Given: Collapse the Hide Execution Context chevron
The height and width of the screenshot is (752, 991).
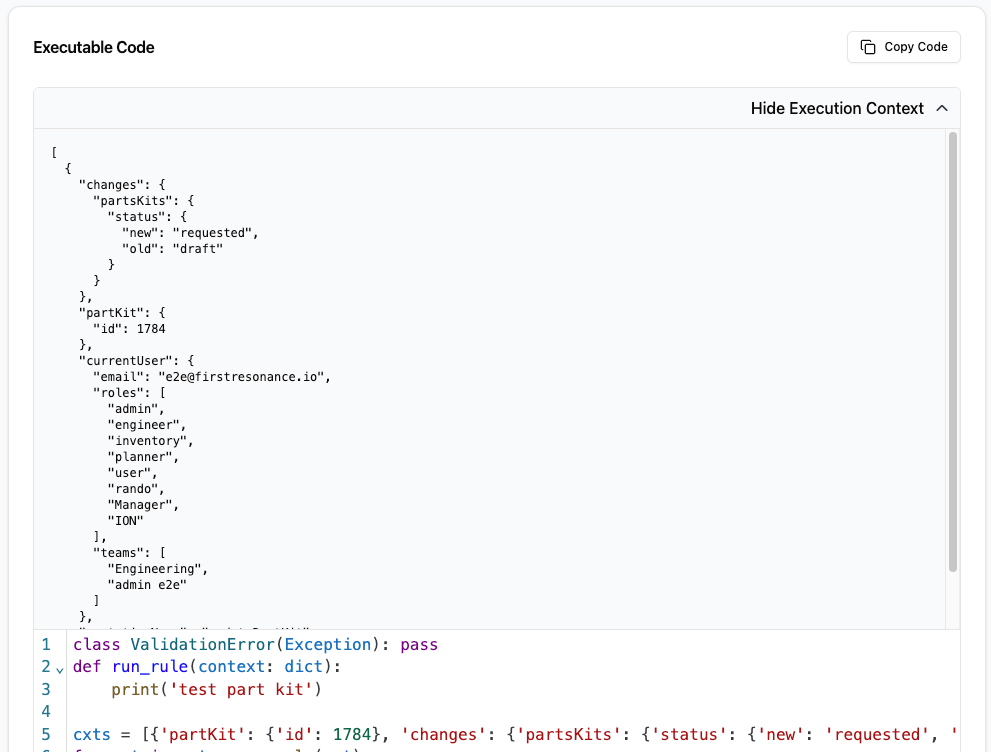Looking at the screenshot, I should coord(942,108).
